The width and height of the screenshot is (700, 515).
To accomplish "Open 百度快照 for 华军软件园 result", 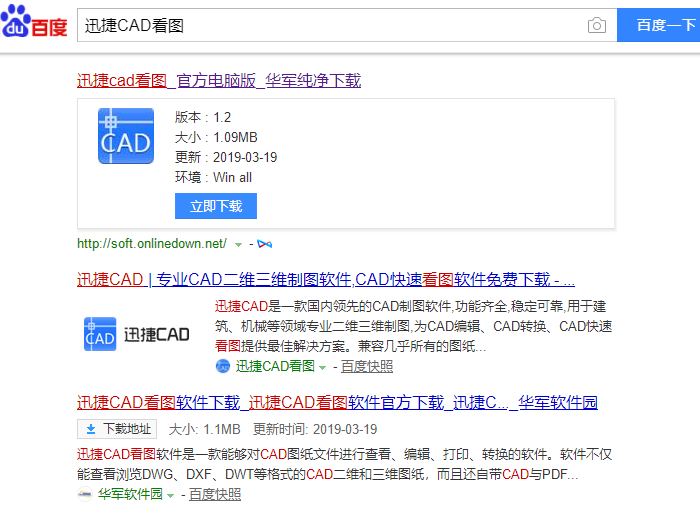I will (x=215, y=494).
